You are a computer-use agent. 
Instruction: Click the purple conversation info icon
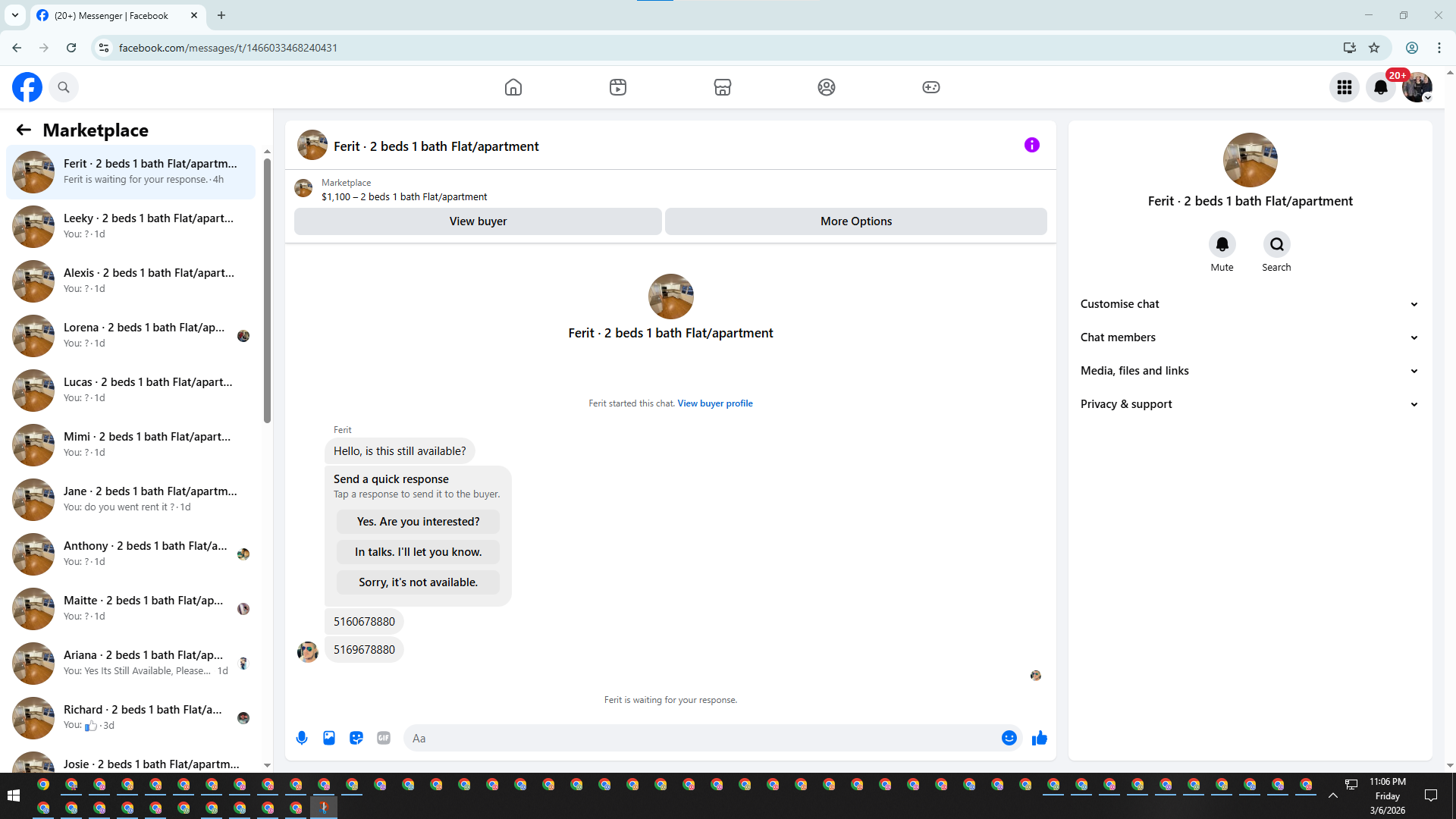1031,145
